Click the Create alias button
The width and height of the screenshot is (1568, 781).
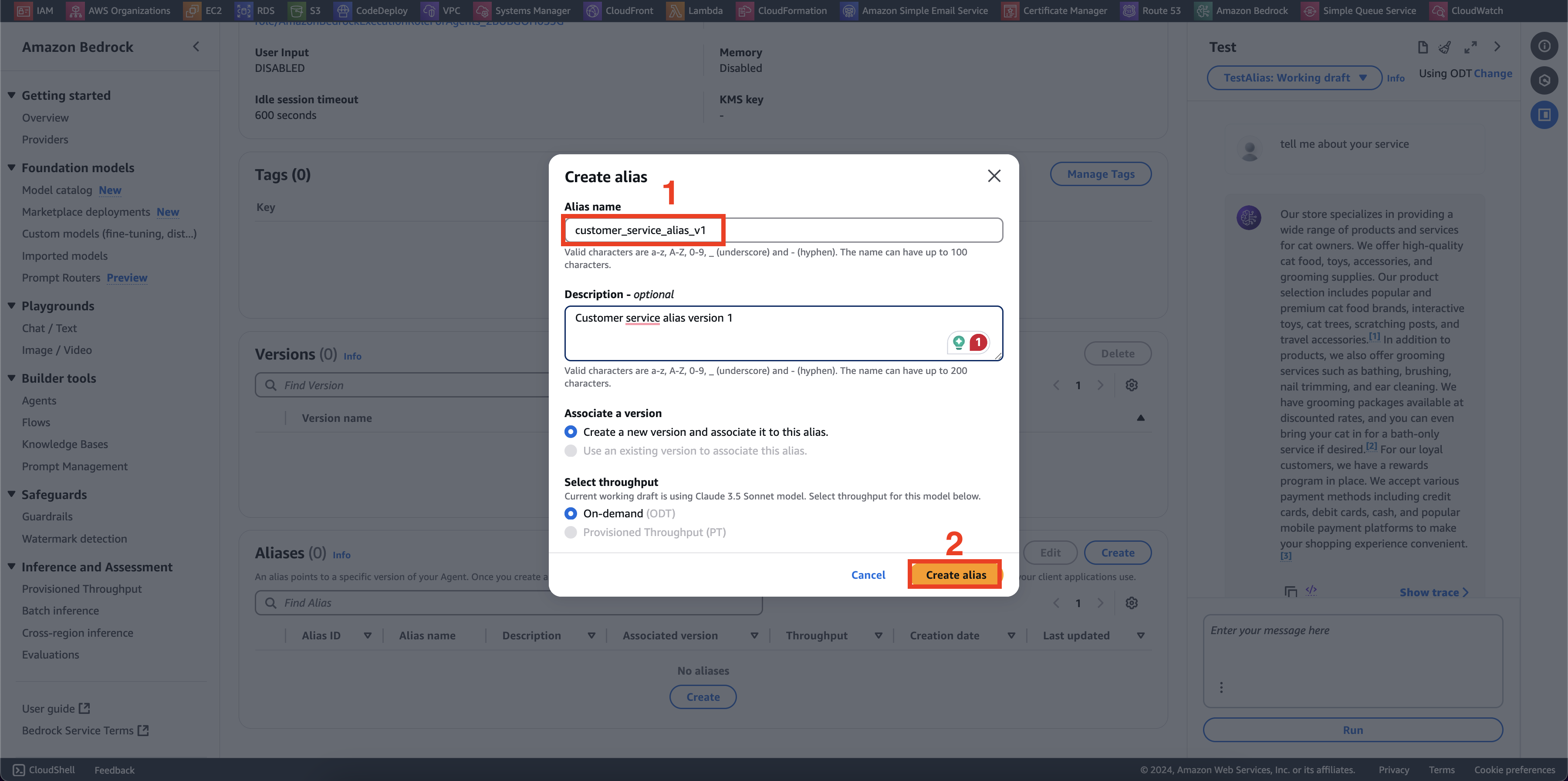click(x=955, y=574)
